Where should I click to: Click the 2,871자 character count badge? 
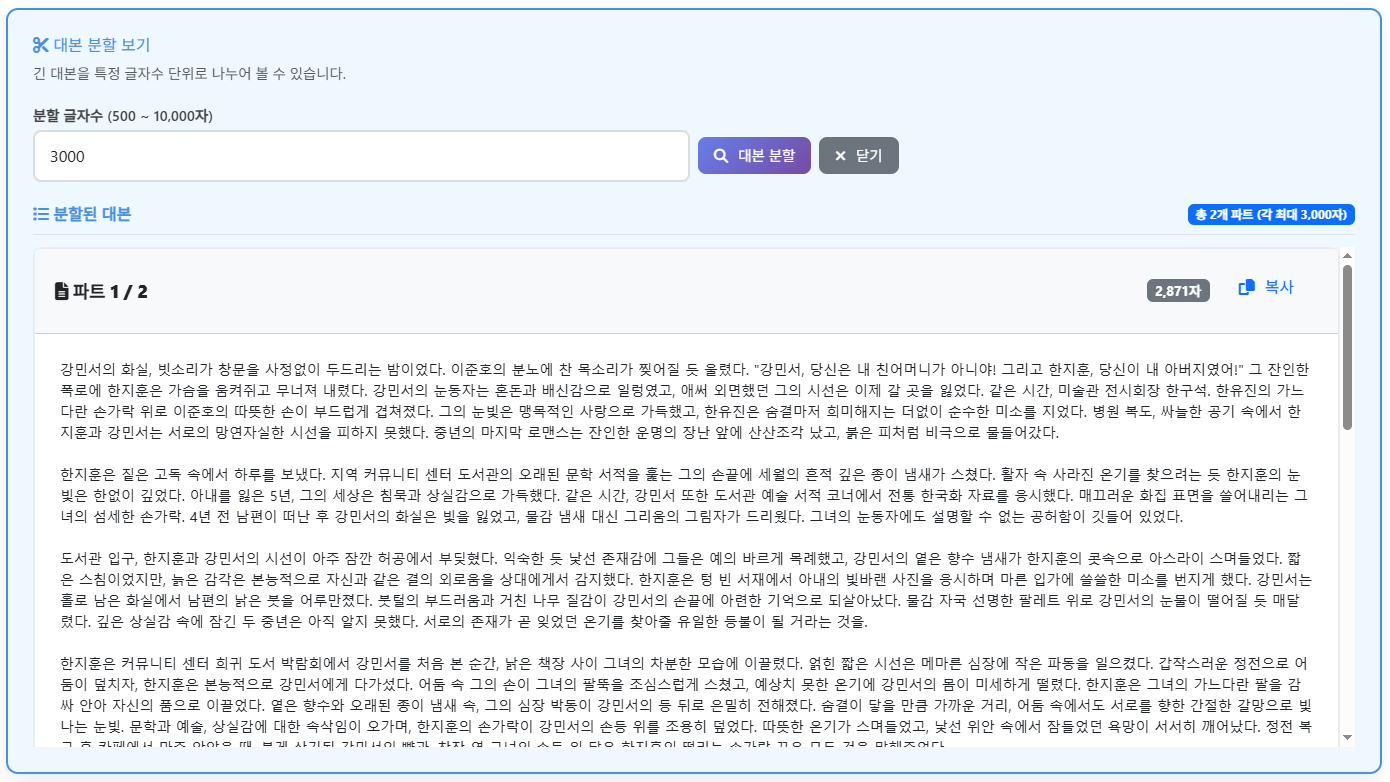click(1178, 291)
